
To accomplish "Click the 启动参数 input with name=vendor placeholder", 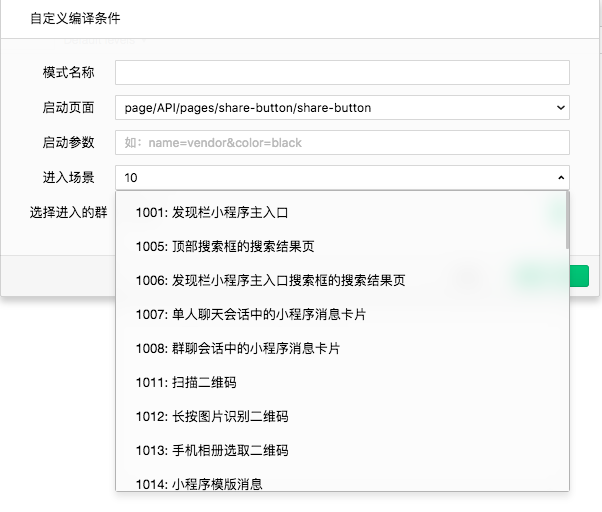I will tap(342, 143).
